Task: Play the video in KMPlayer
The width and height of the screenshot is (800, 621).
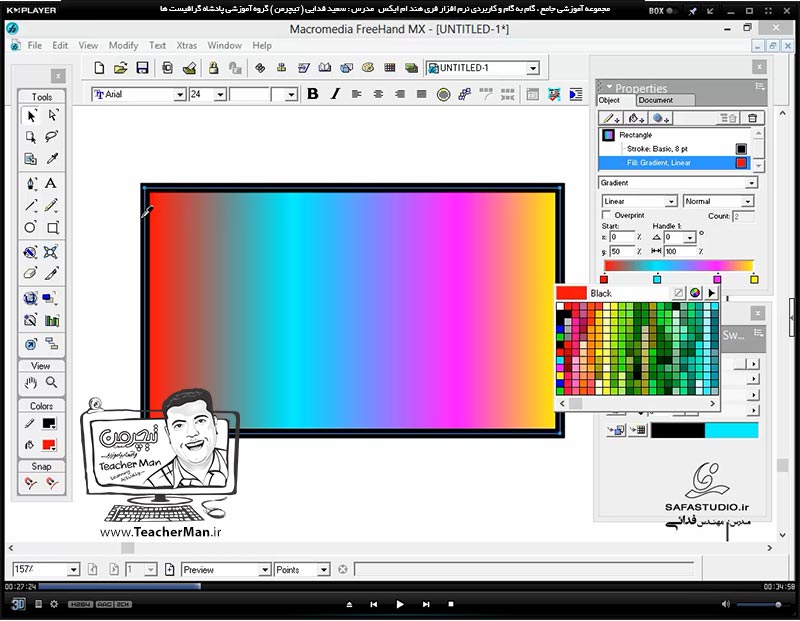Action: [399, 604]
